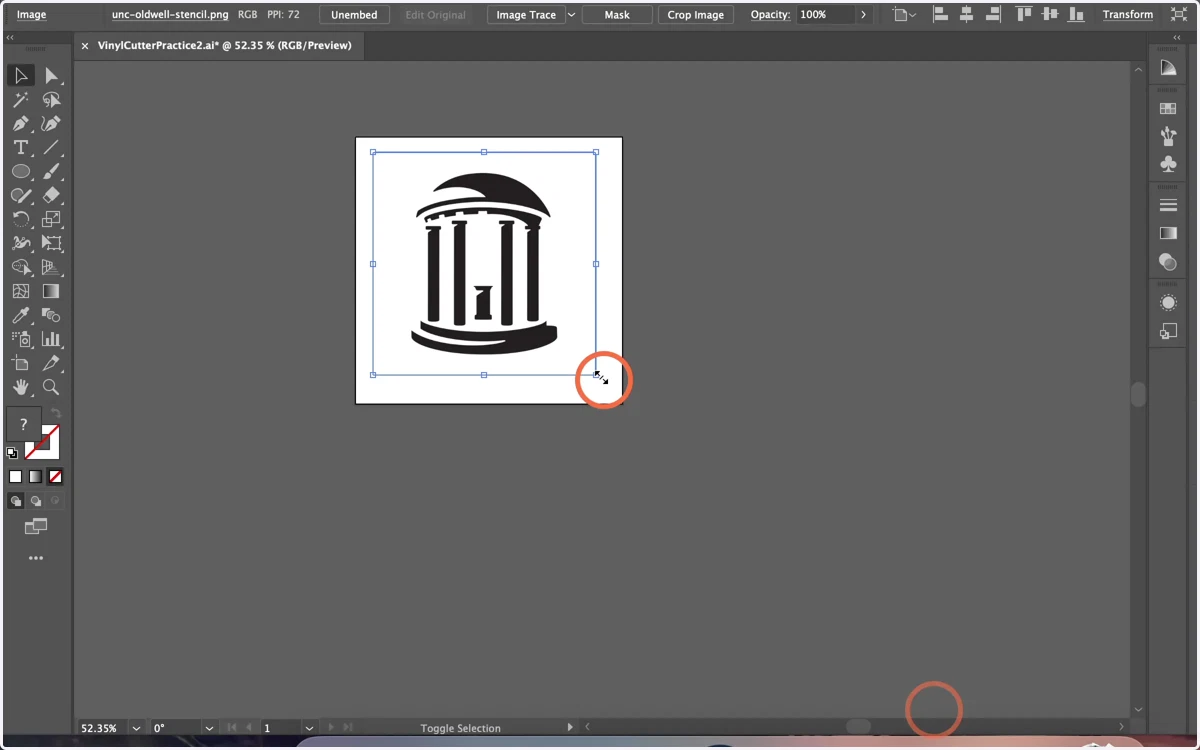The image size is (1200, 750).
Task: Open zoom level dropdown
Action: 136,728
